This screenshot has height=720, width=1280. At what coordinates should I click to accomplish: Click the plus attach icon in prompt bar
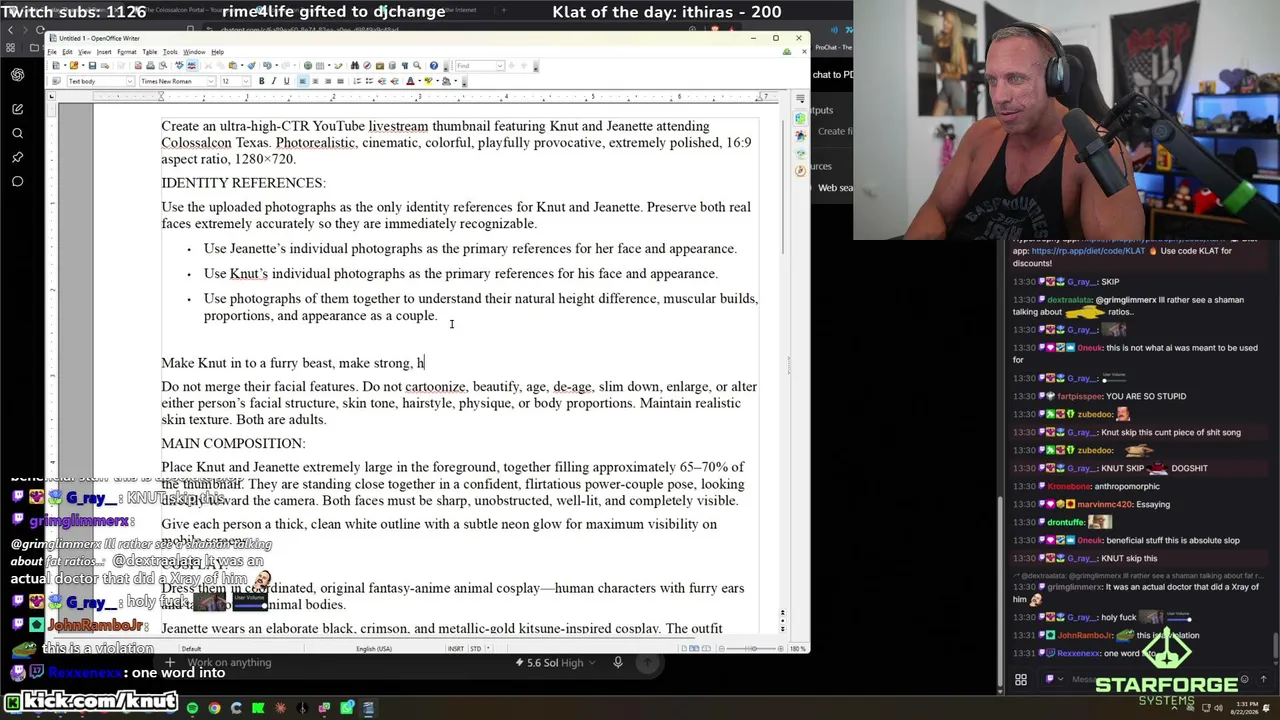click(x=170, y=662)
